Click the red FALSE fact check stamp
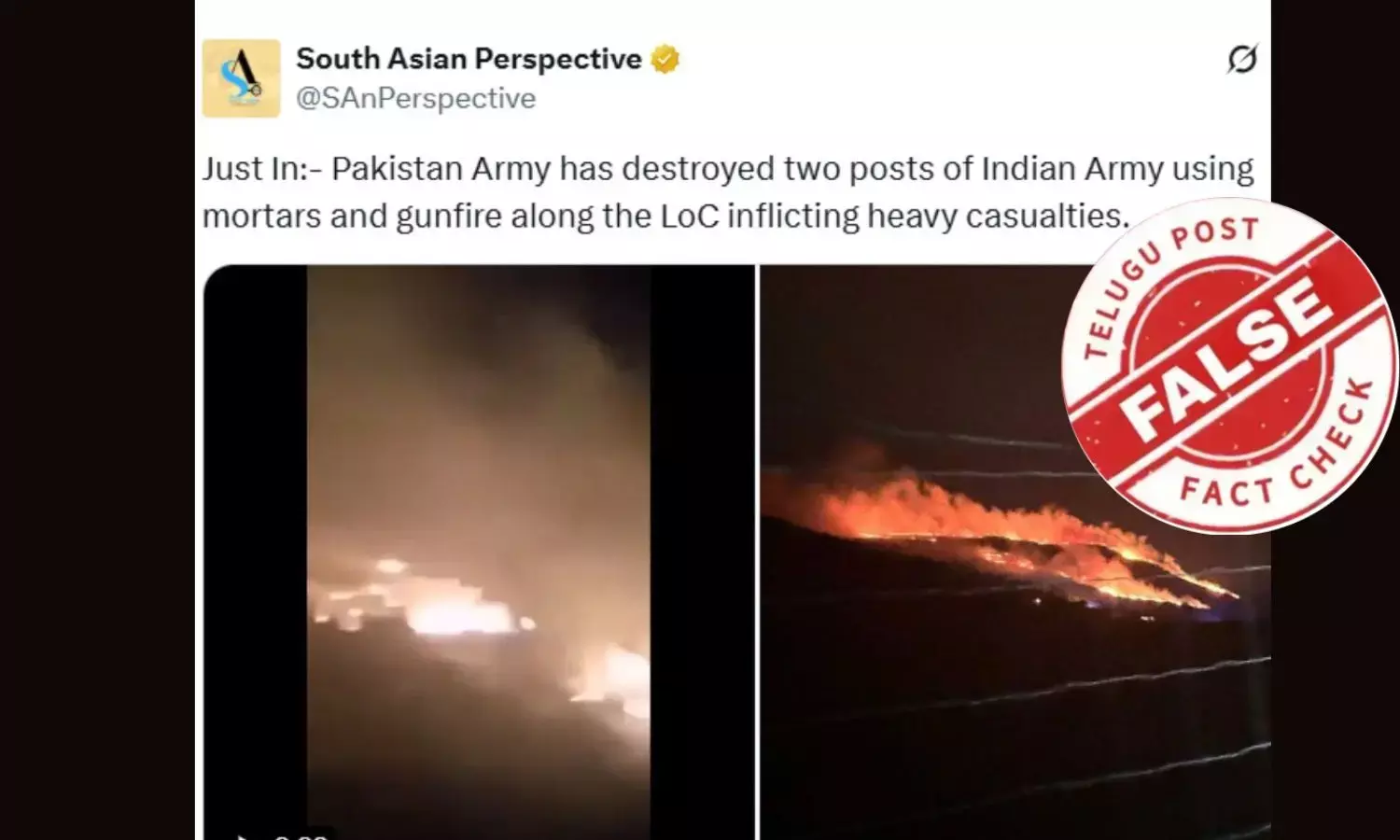Image resolution: width=1400 pixels, height=840 pixels. tap(1228, 366)
